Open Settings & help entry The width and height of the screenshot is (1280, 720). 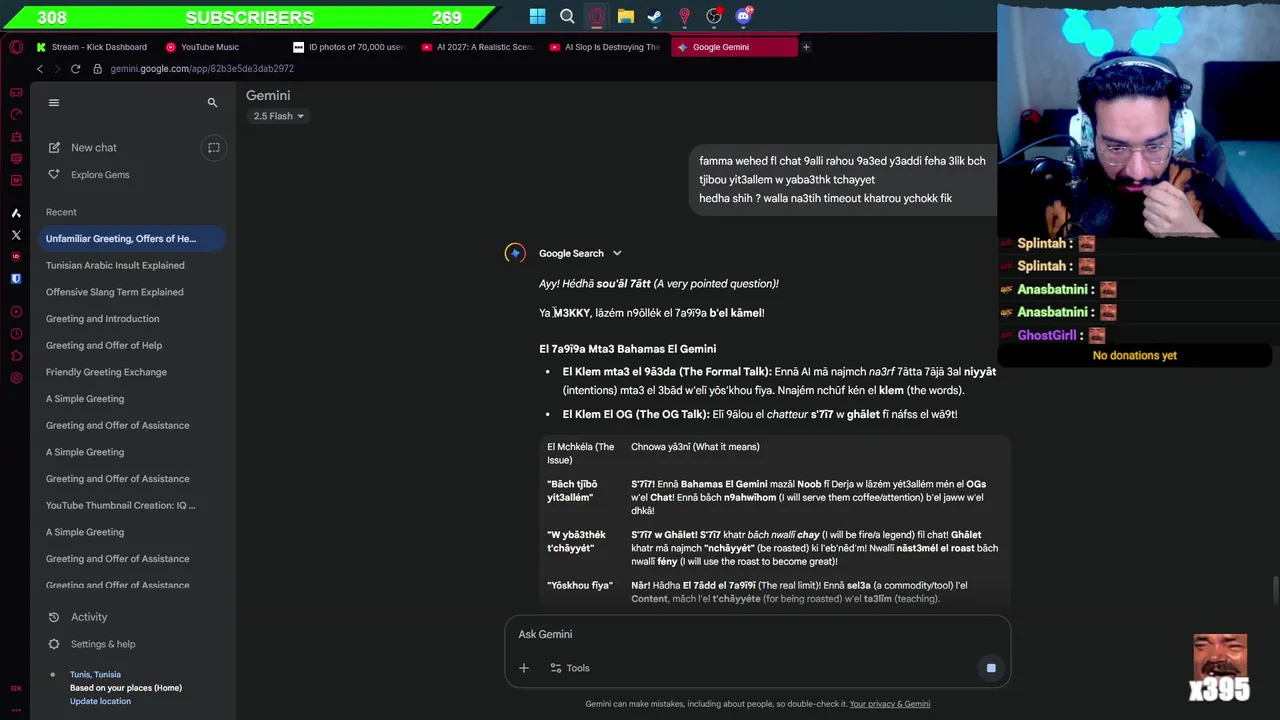(x=103, y=644)
